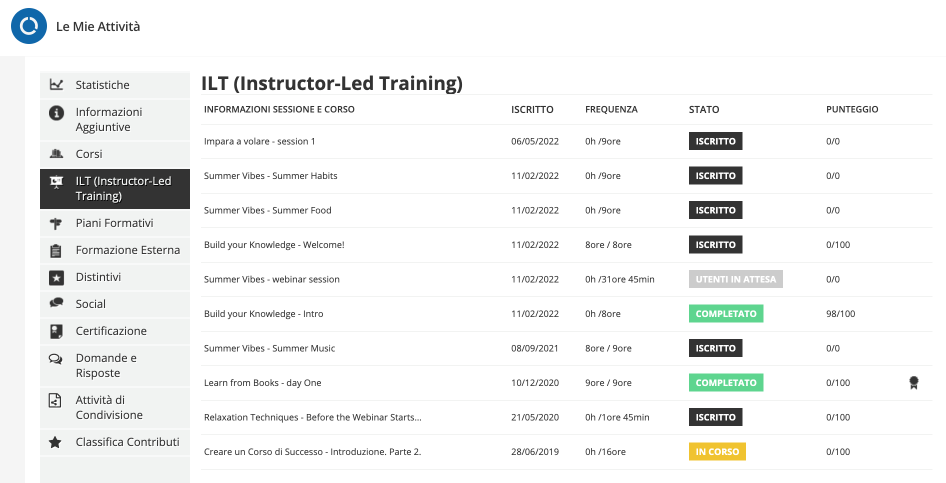
Task: Click the IN CORSO status badge
Action: [x=717, y=452]
